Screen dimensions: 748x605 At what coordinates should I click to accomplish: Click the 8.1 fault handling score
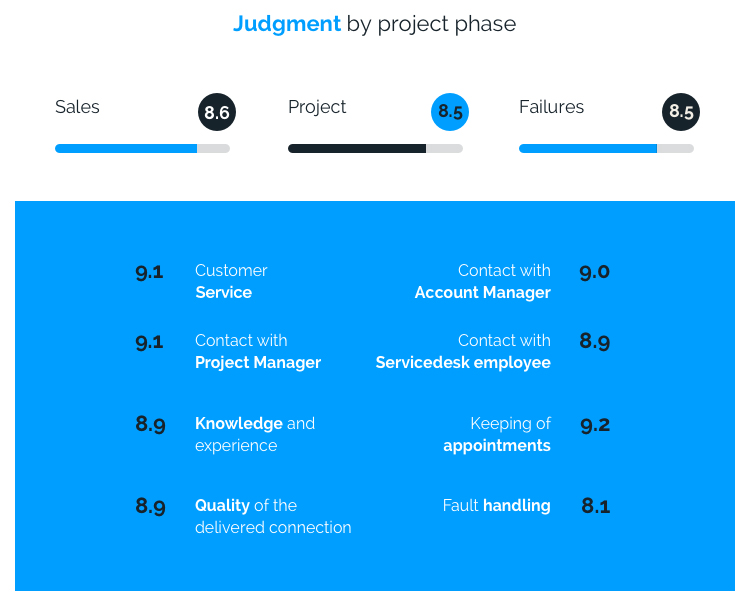pyautogui.click(x=595, y=506)
